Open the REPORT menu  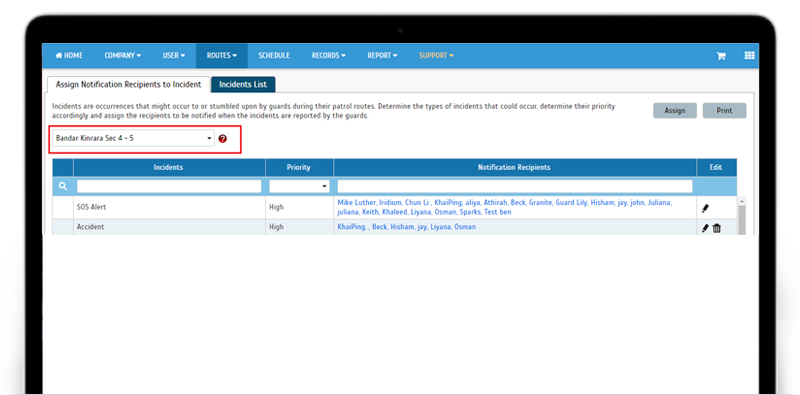coord(382,56)
